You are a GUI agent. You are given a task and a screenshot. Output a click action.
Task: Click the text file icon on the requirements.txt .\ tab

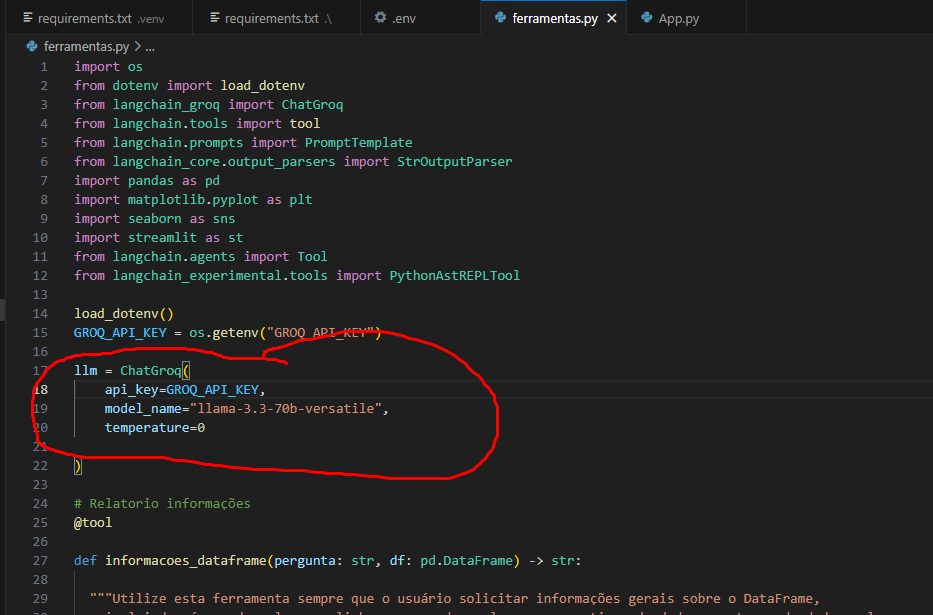pyautogui.click(x=215, y=18)
